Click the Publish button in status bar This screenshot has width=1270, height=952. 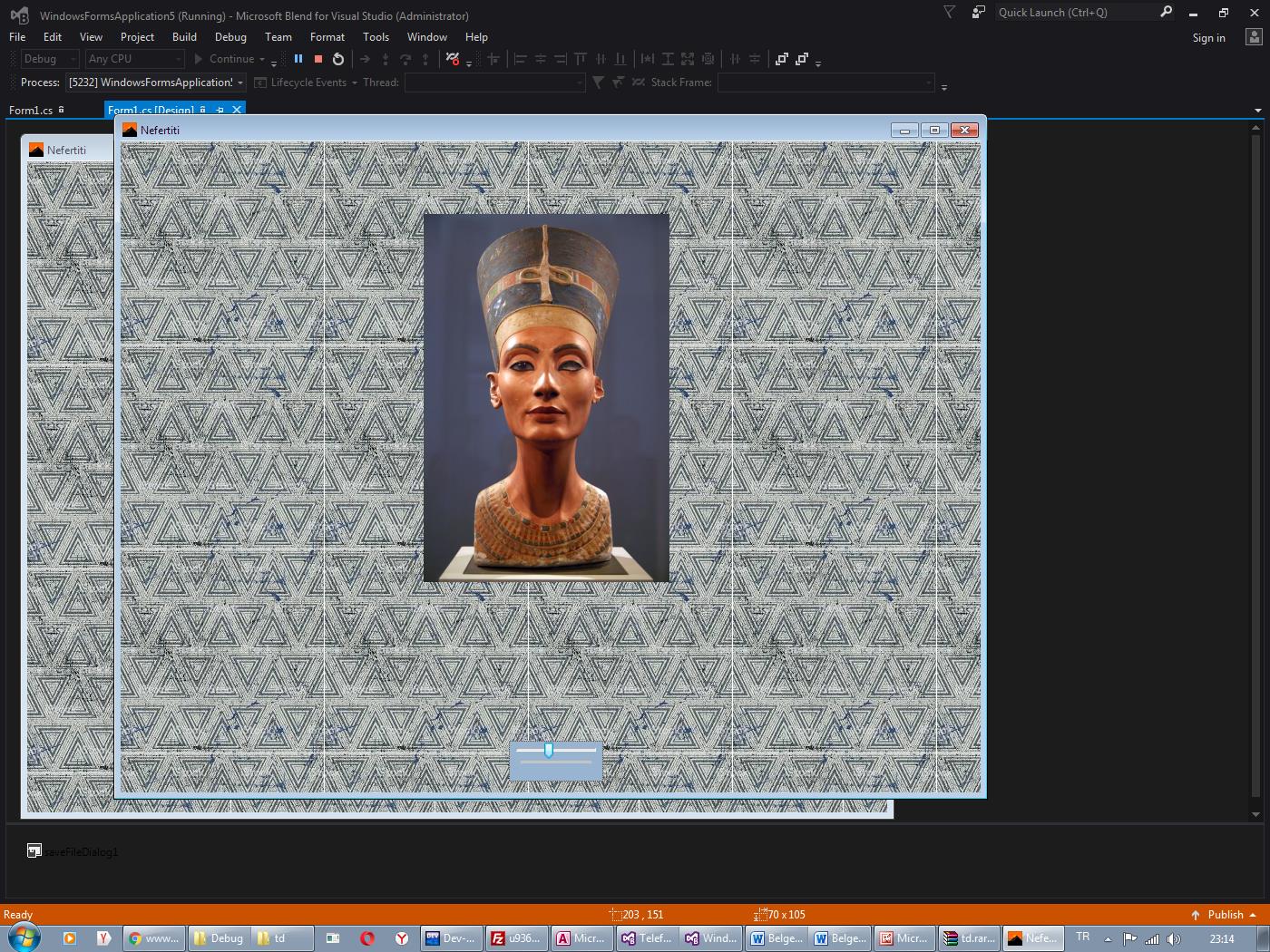1225,915
